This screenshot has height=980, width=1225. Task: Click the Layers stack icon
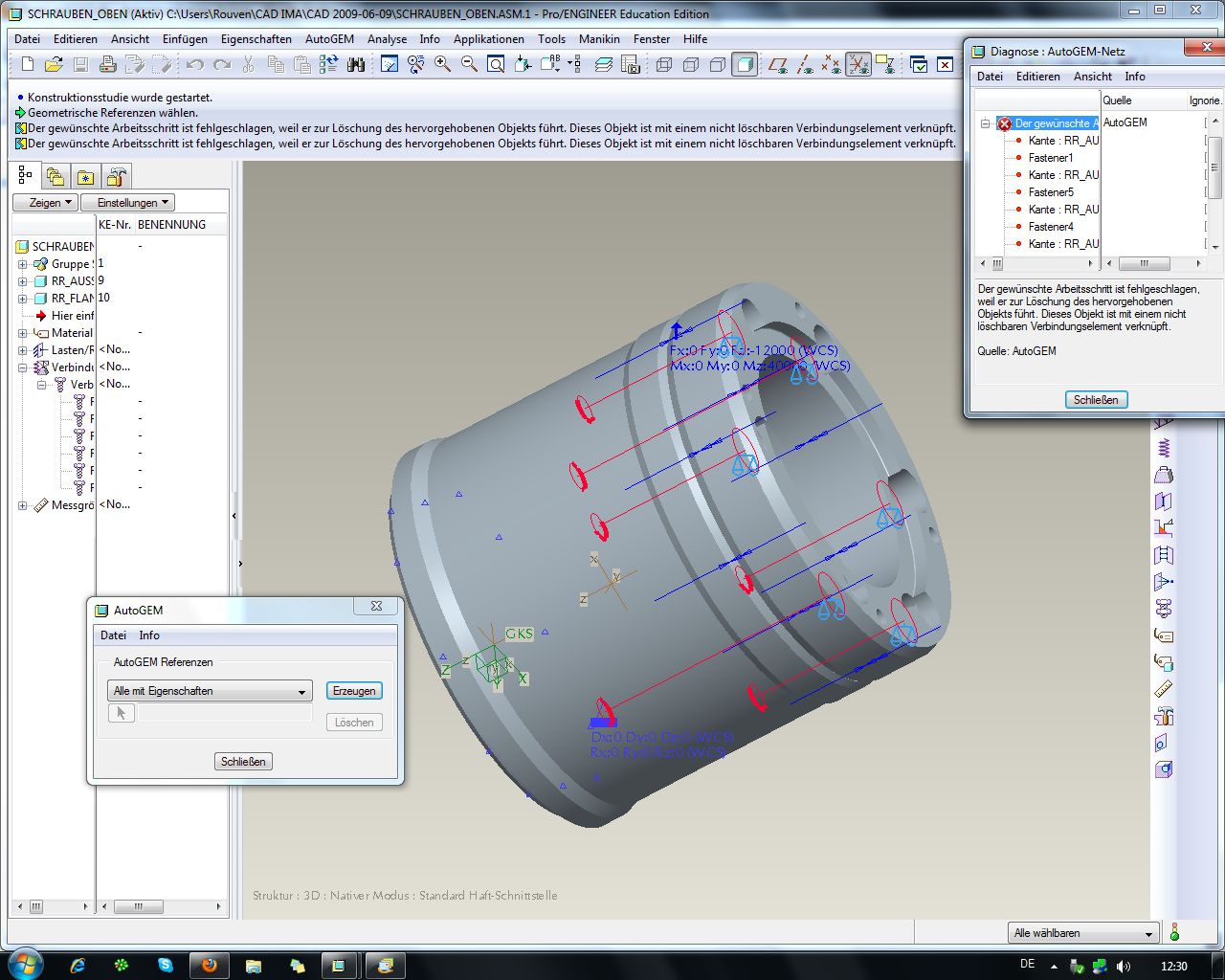click(x=603, y=64)
